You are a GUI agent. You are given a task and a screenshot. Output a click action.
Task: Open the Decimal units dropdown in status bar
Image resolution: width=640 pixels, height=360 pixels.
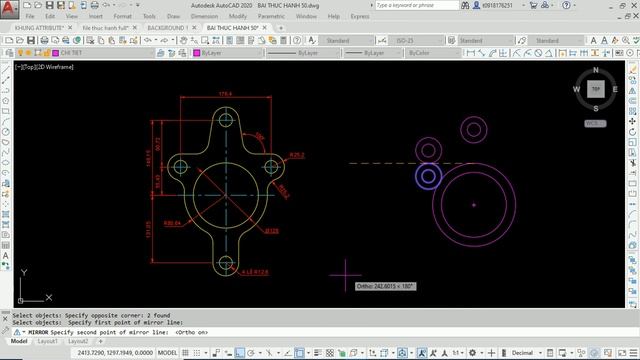526,353
